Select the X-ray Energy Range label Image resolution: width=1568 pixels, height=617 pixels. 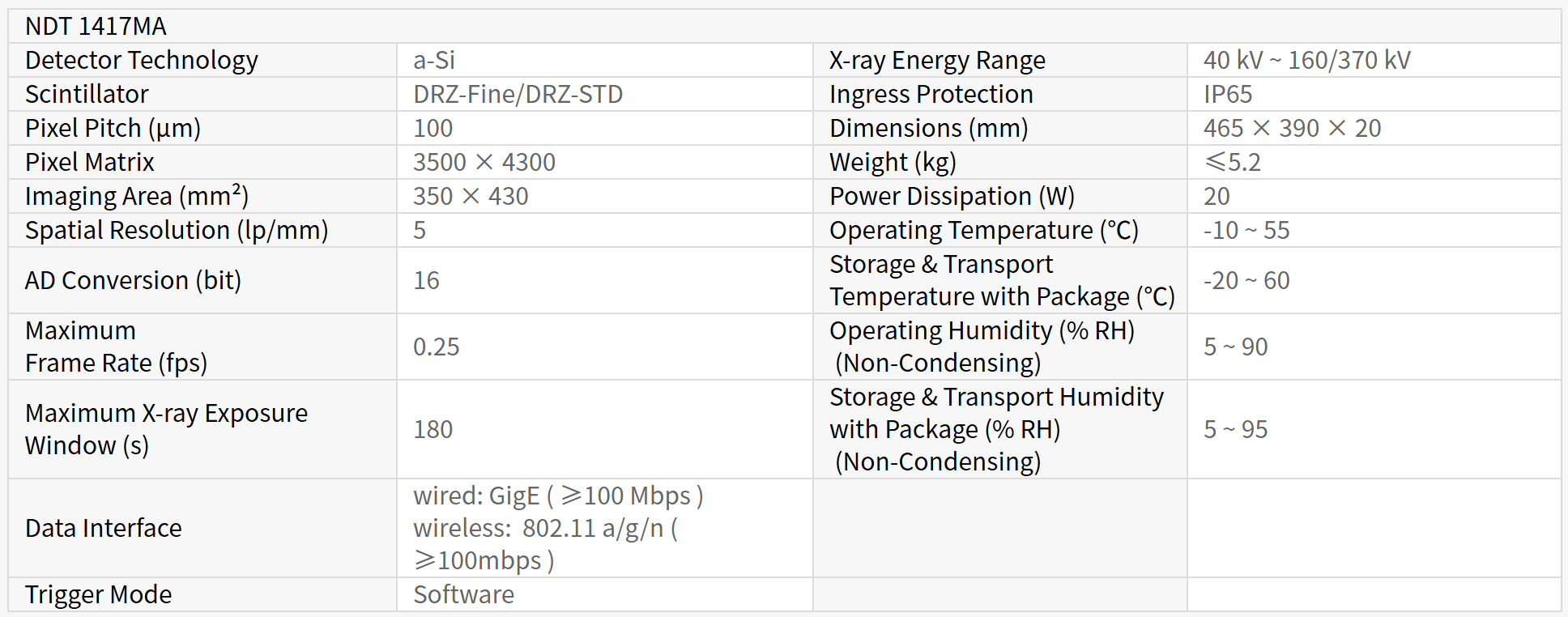point(937,61)
